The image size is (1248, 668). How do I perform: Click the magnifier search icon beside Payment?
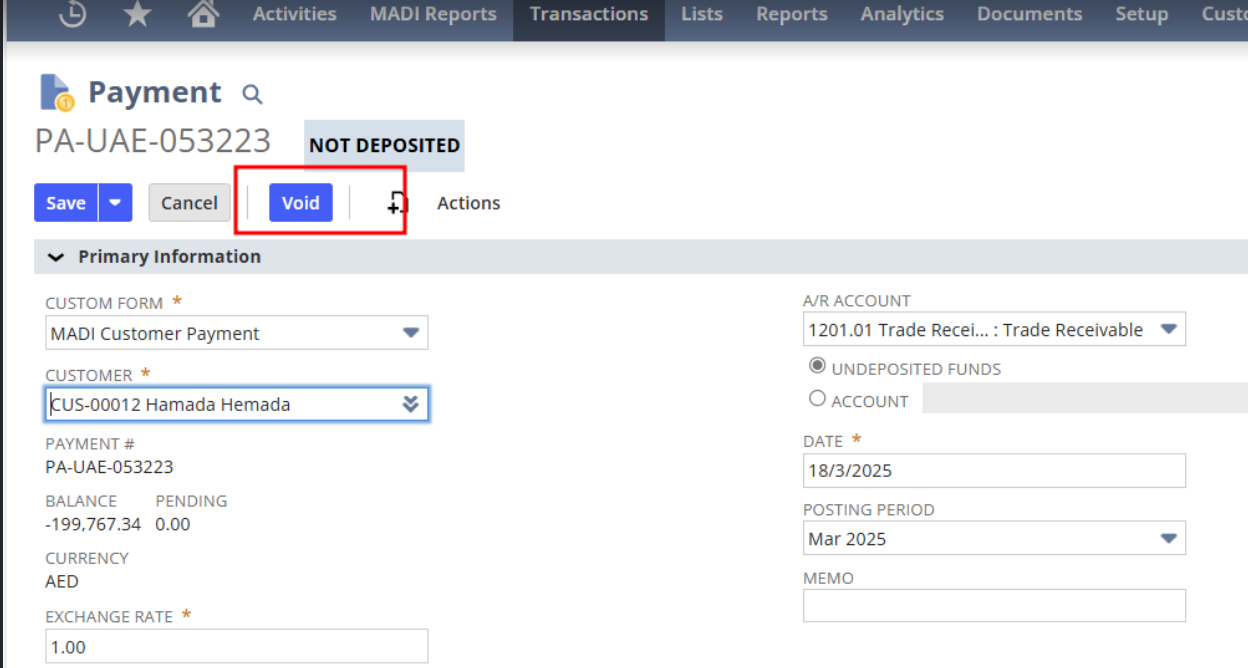tap(252, 94)
